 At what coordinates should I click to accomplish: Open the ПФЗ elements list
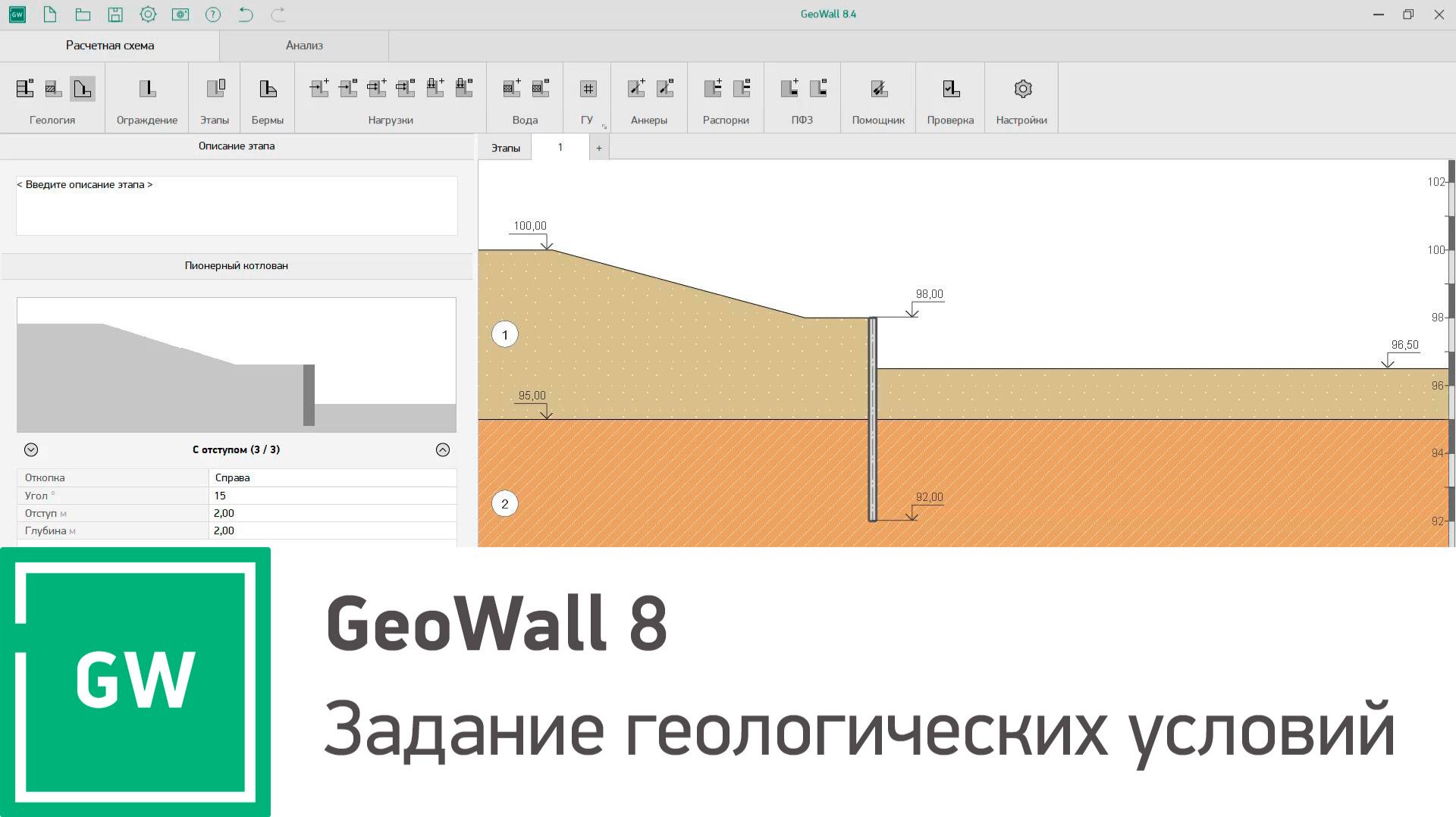pyautogui.click(x=818, y=89)
